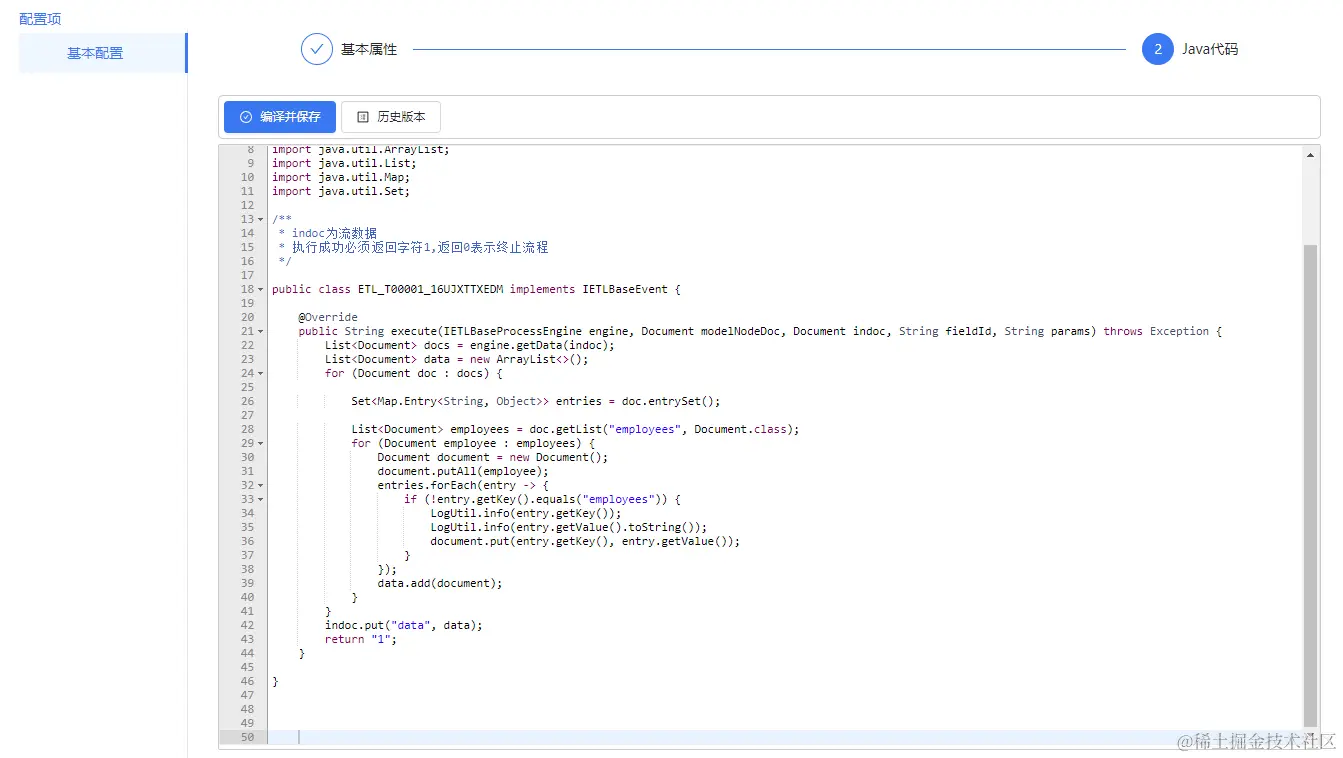Click the vertical scrollbar thumb
This screenshot has width=1343, height=758.
point(1312,485)
